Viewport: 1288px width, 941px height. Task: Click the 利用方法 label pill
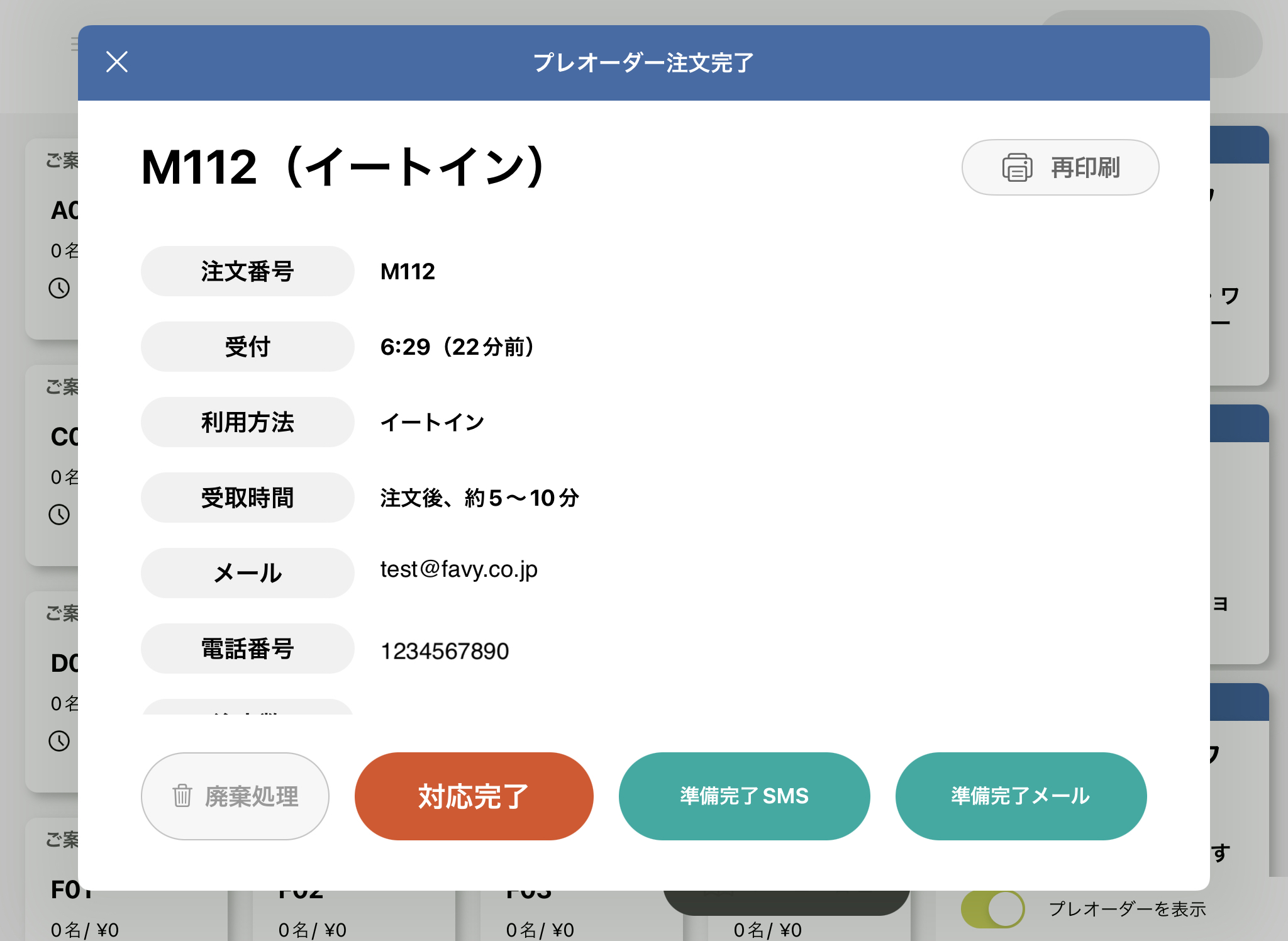(x=247, y=422)
